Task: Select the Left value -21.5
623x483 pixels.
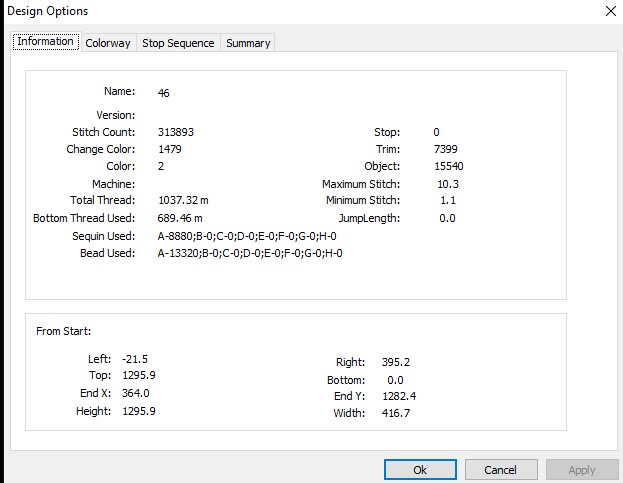Action: [x=135, y=359]
